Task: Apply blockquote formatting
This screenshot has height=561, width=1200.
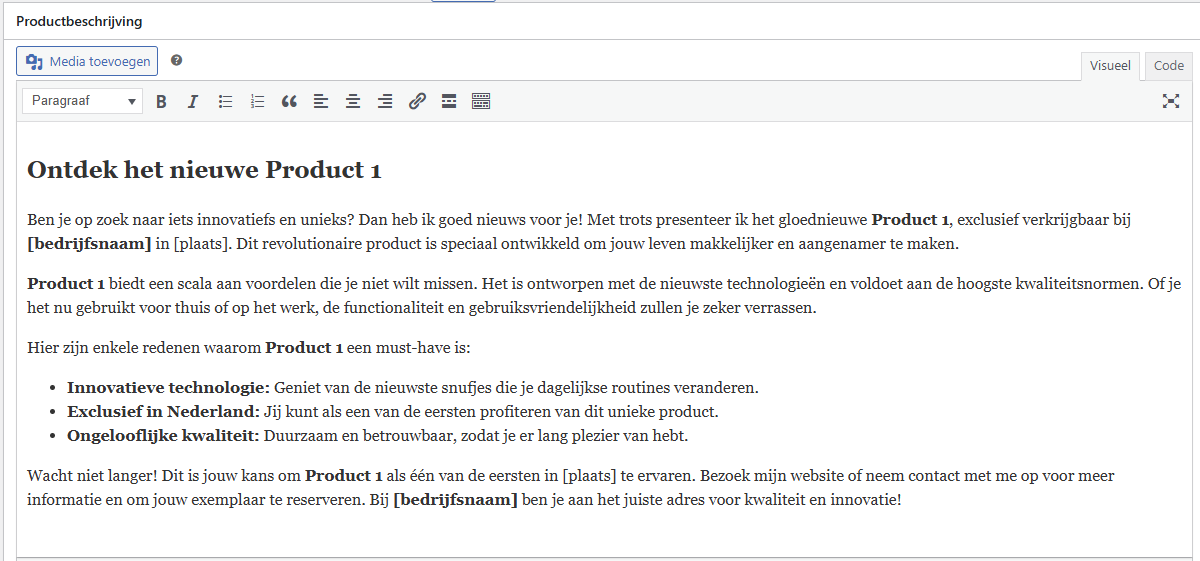Action: pyautogui.click(x=289, y=101)
